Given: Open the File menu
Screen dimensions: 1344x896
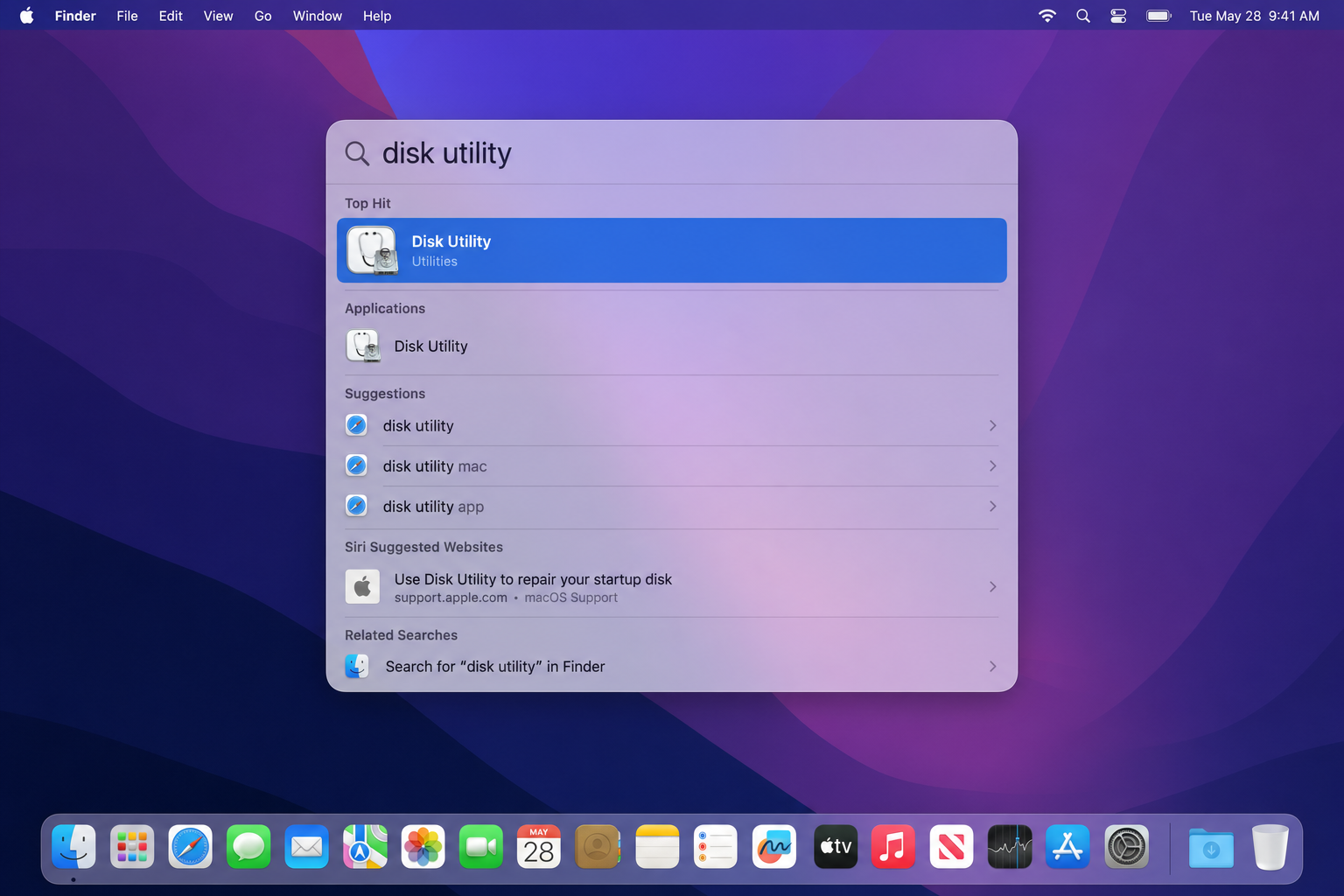Looking at the screenshot, I should 127,16.
